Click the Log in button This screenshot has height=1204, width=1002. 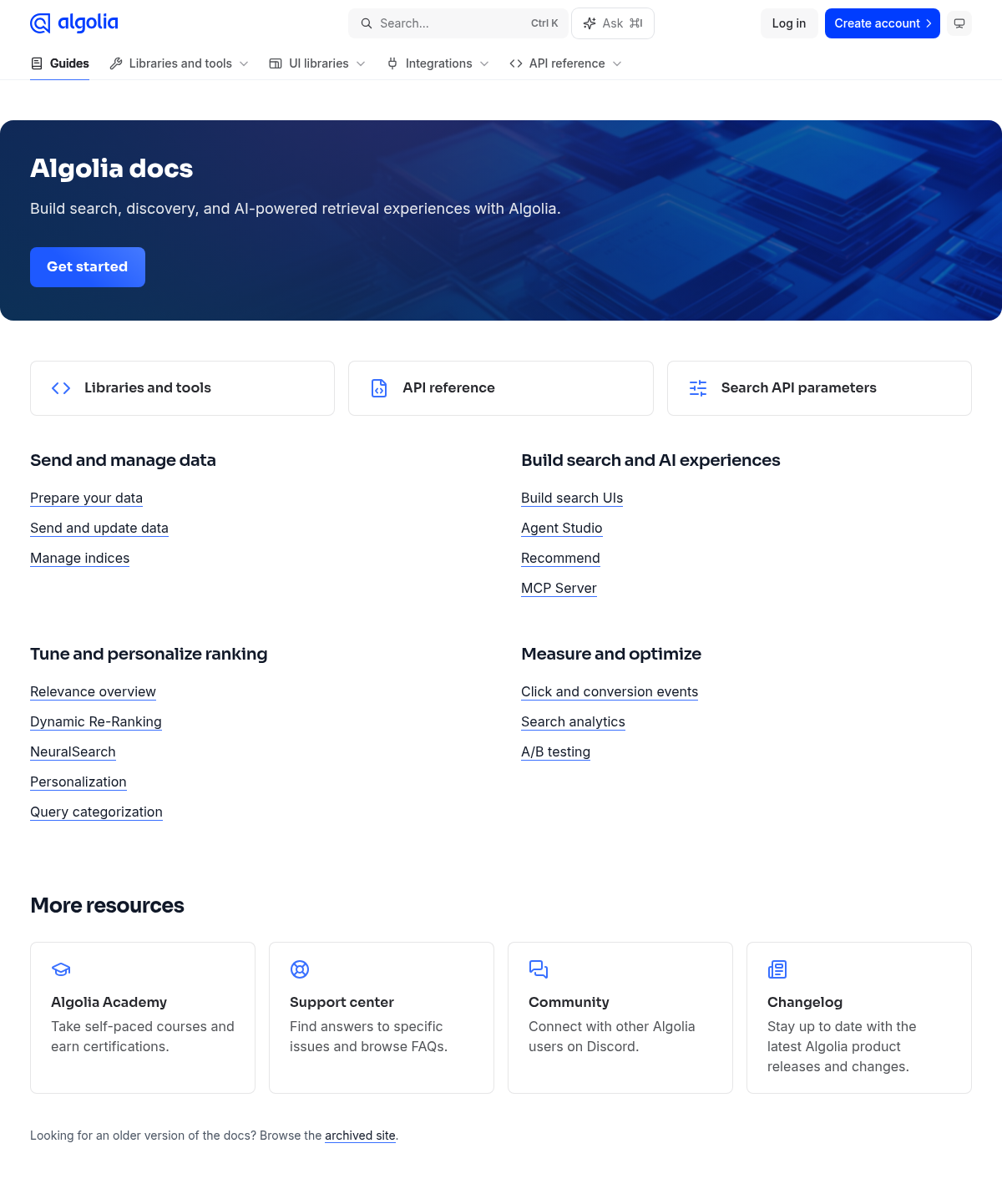[x=789, y=23]
